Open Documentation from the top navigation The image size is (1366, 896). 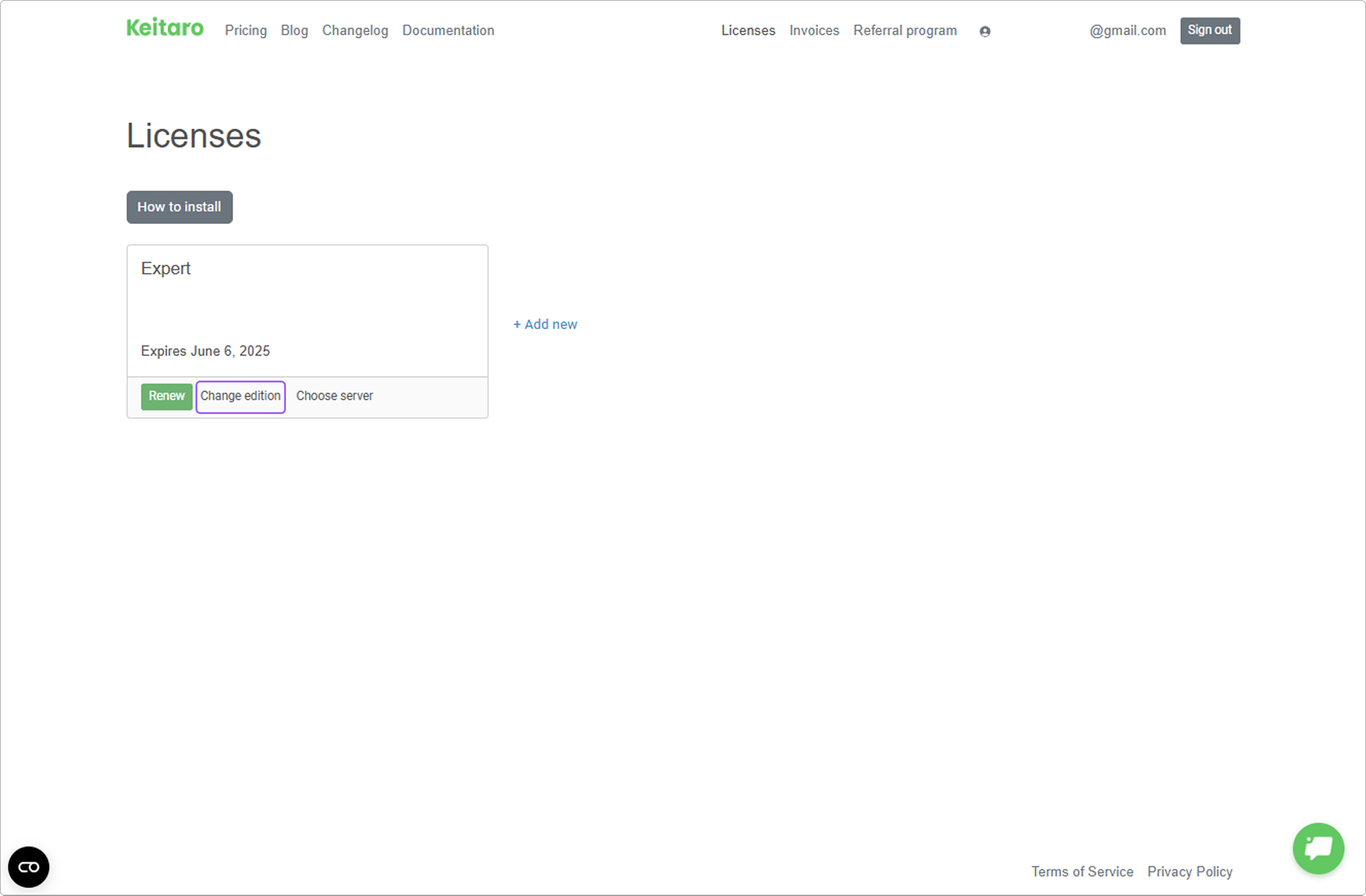tap(448, 30)
